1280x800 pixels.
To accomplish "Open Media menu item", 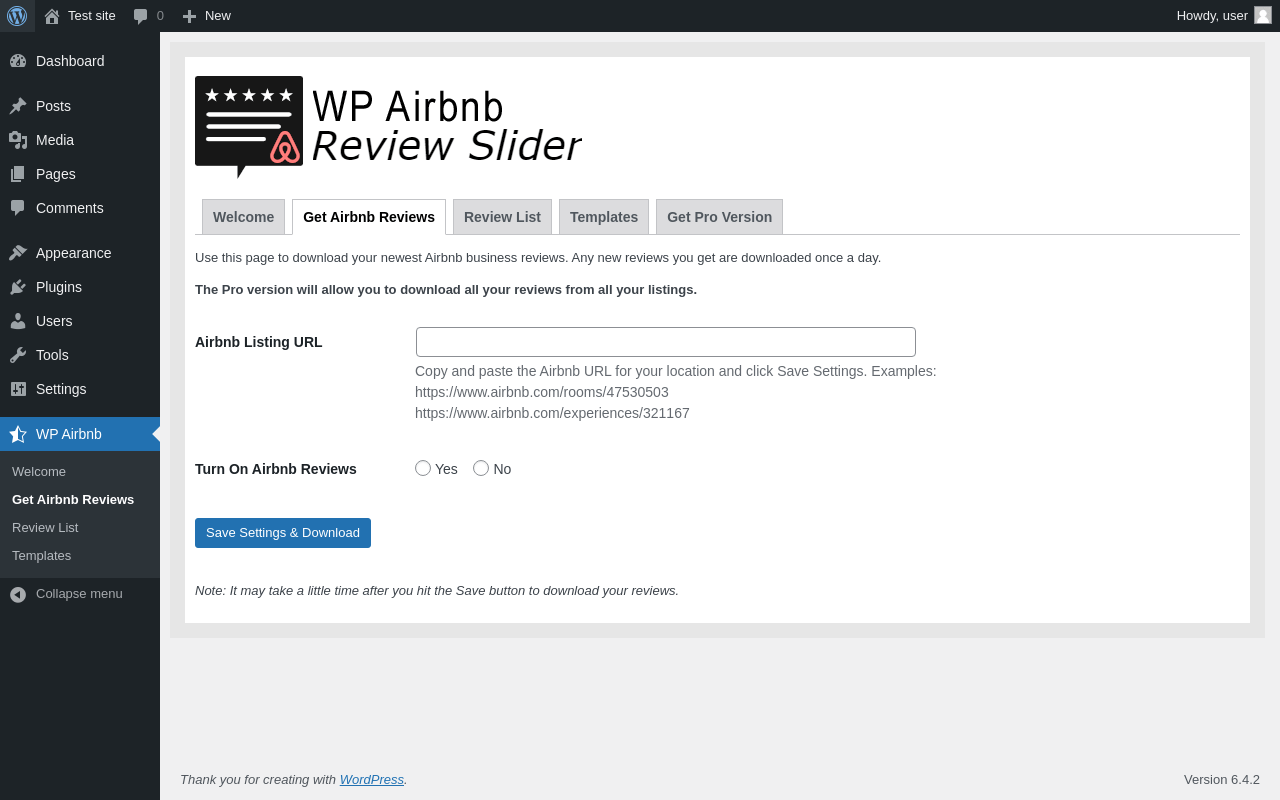I will [x=55, y=140].
